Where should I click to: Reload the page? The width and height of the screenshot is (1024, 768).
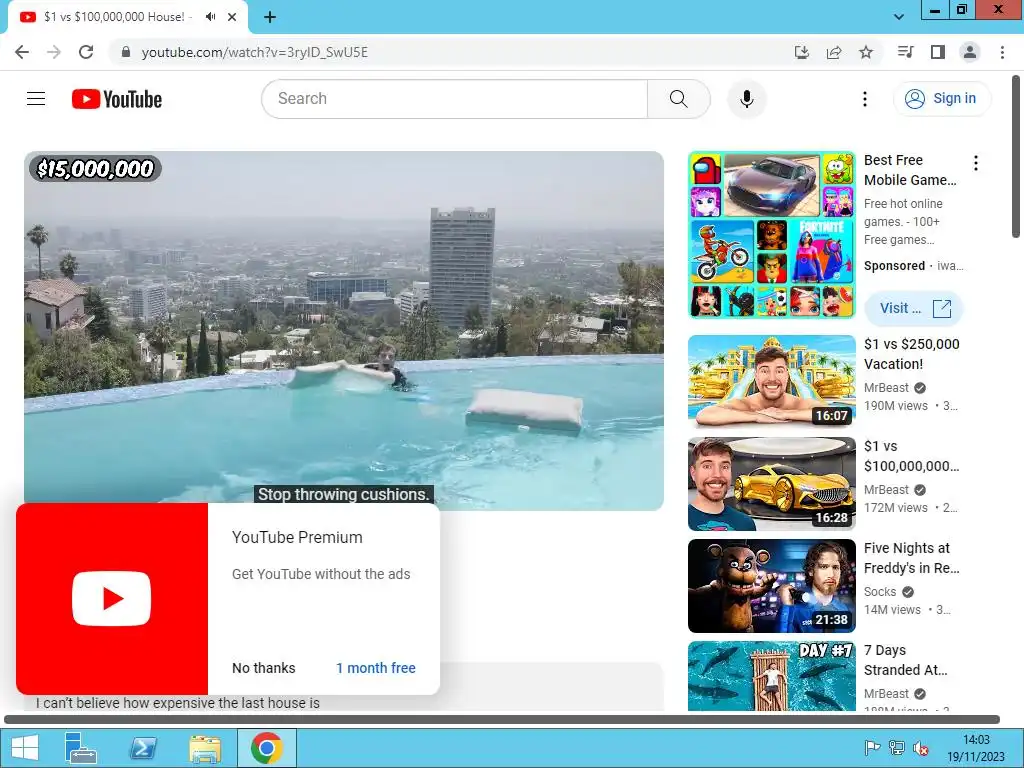(x=86, y=52)
